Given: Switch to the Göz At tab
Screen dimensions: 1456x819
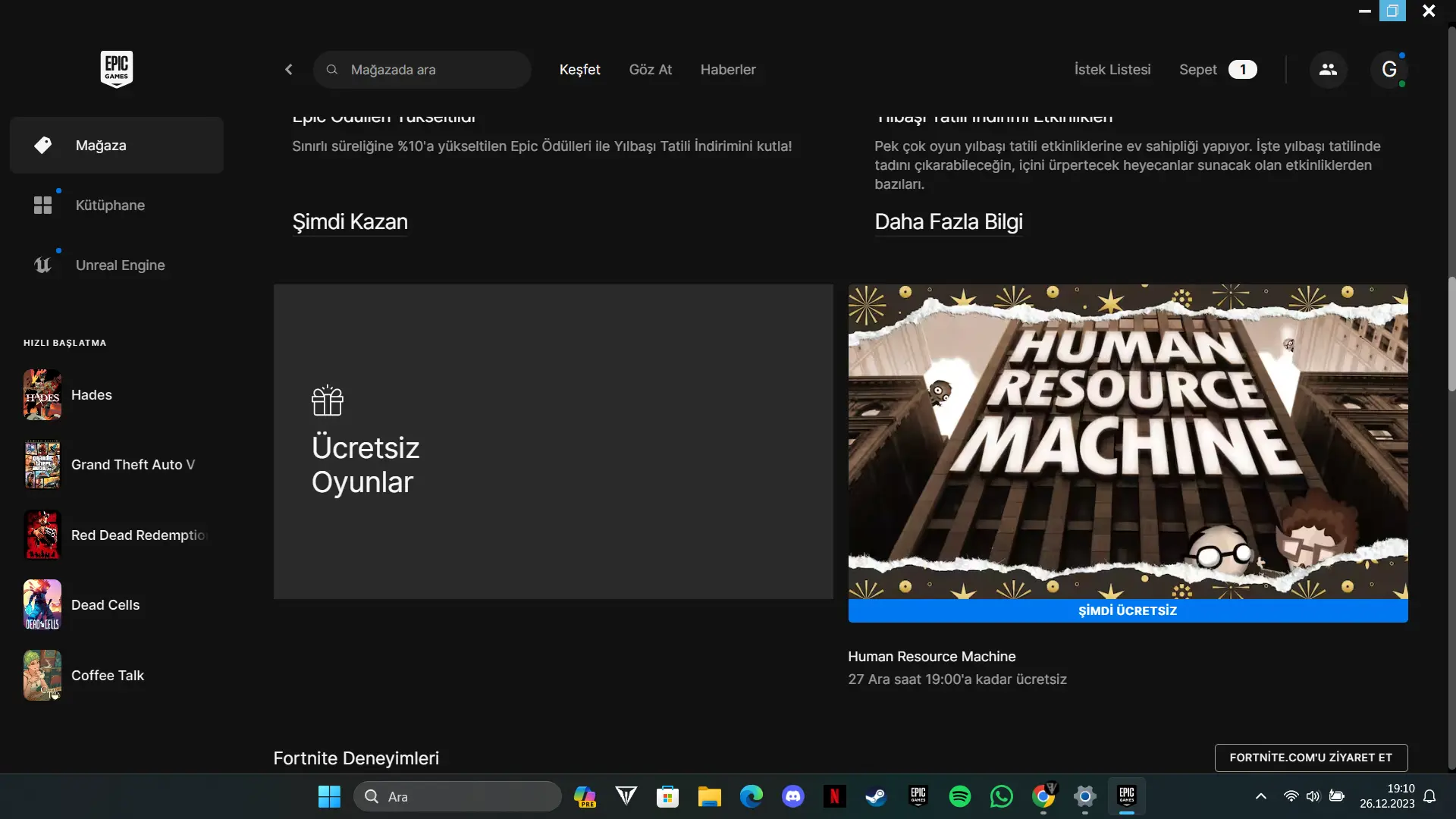Looking at the screenshot, I should click(x=651, y=70).
